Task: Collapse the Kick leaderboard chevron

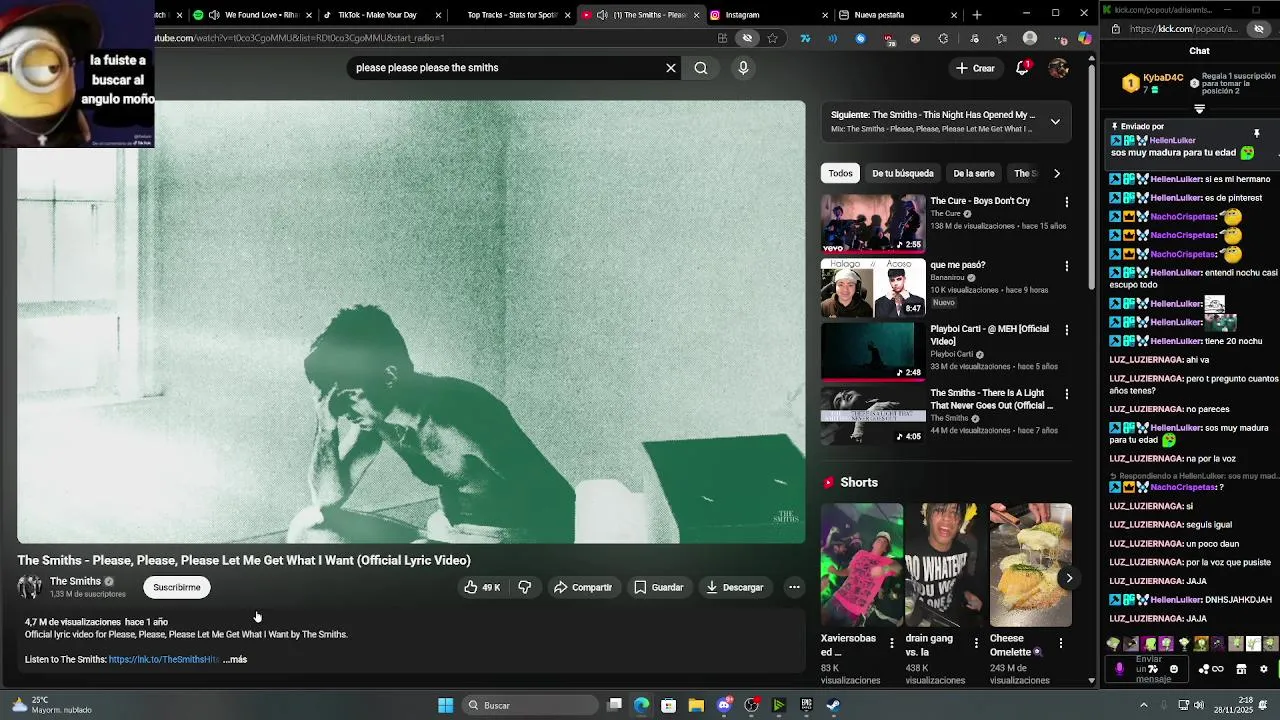Action: coord(1199,109)
